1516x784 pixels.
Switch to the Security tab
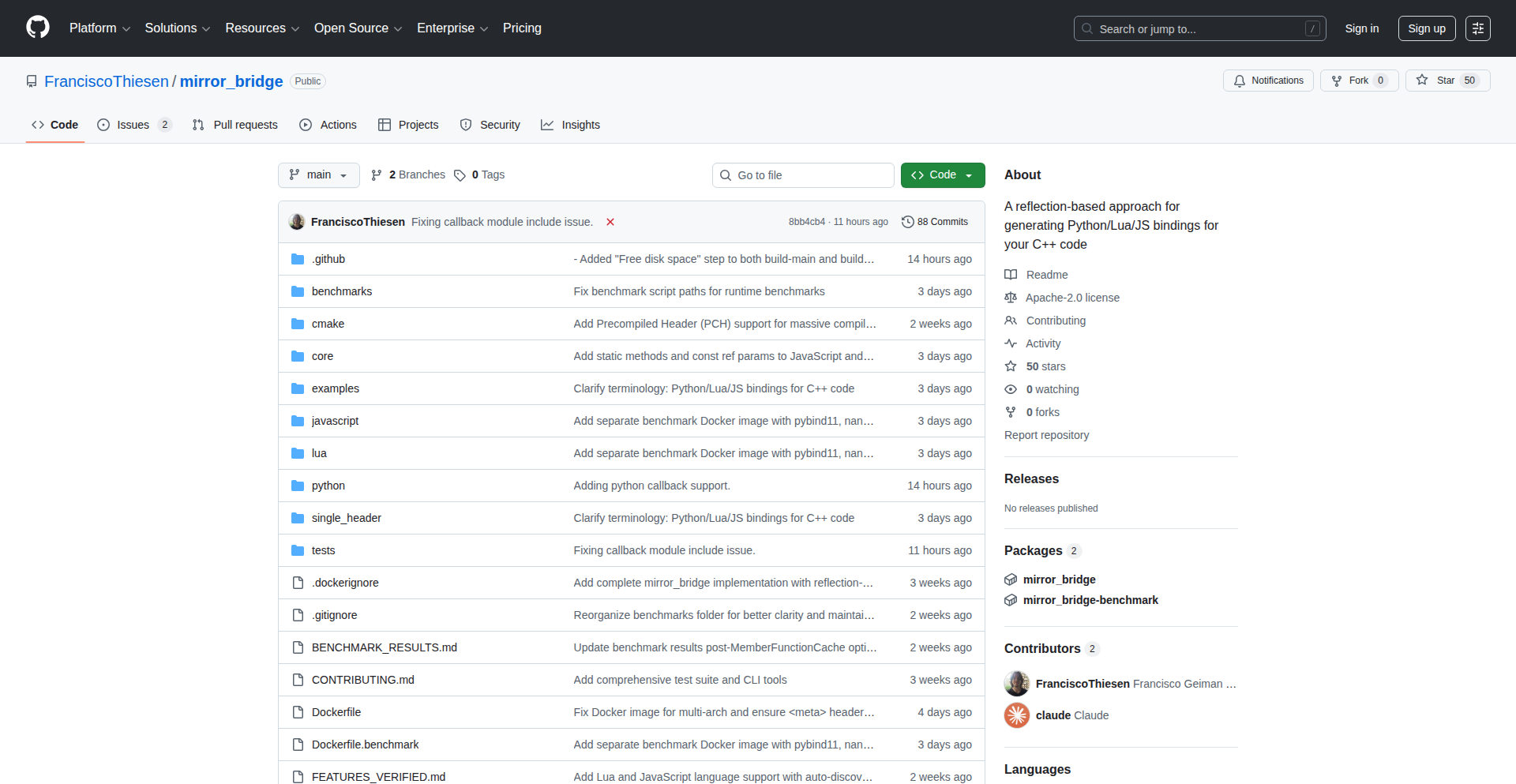[x=490, y=125]
